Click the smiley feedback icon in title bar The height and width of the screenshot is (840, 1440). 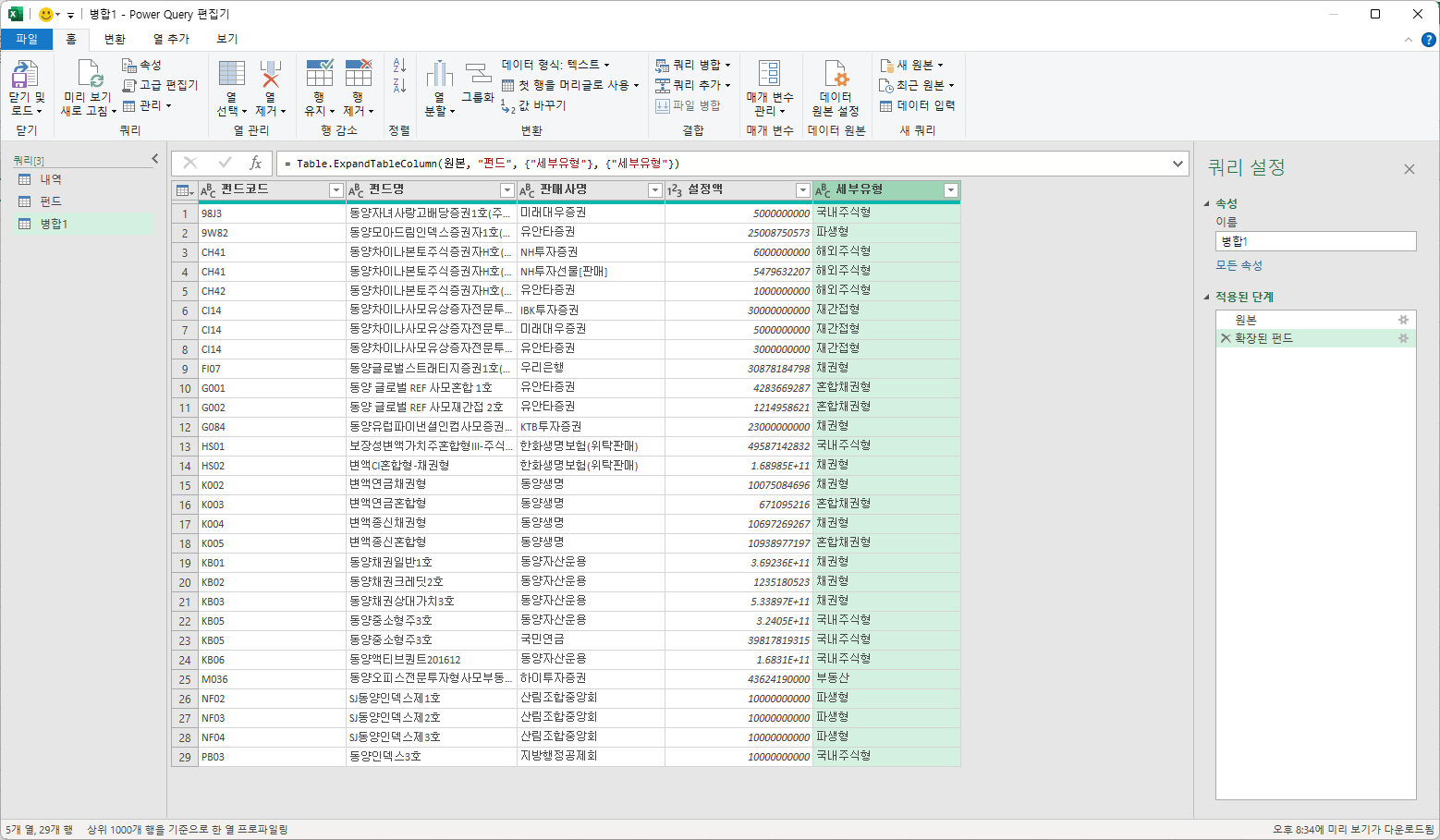coord(45,14)
